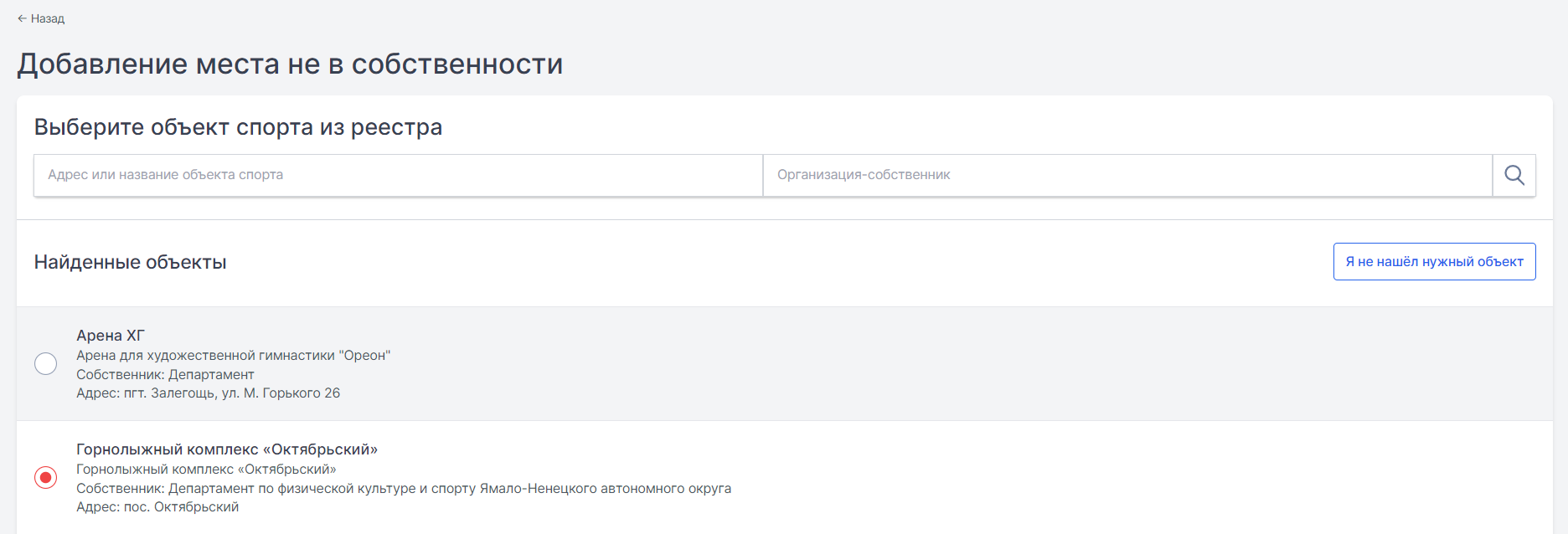This screenshot has height=534, width=1568.
Task: Click the gray Горнолыжный комплекс «Октябрьский» subtitle
Action: 206,470
